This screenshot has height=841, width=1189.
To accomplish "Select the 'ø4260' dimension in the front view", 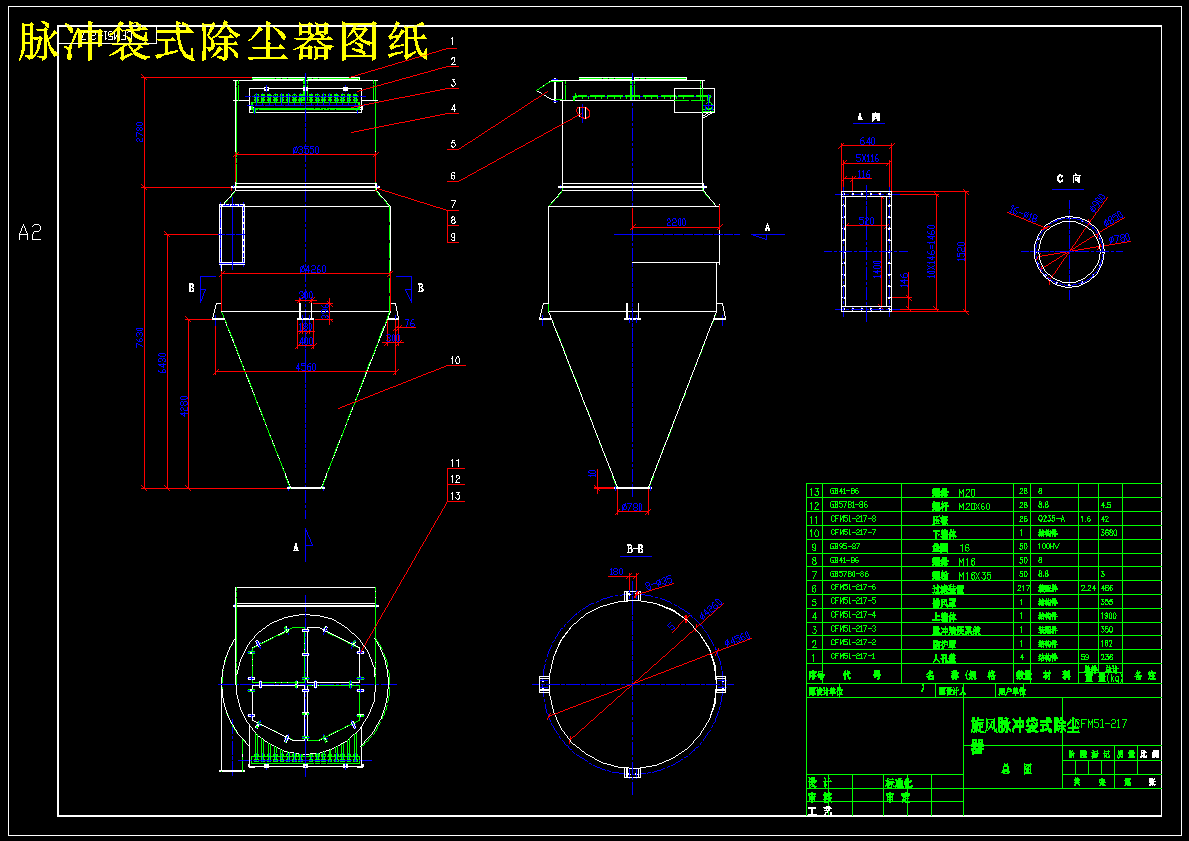I will click(x=312, y=268).
